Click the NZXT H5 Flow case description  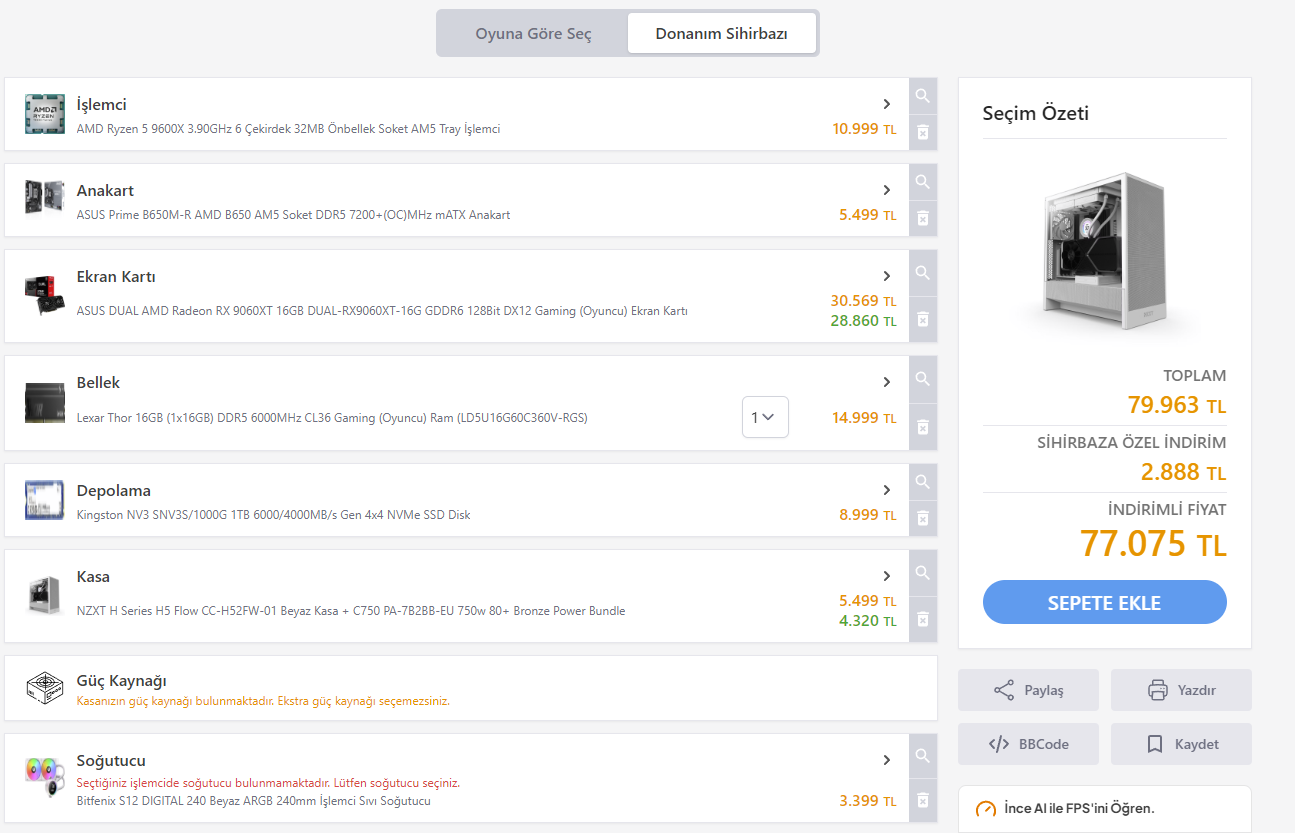click(351, 611)
